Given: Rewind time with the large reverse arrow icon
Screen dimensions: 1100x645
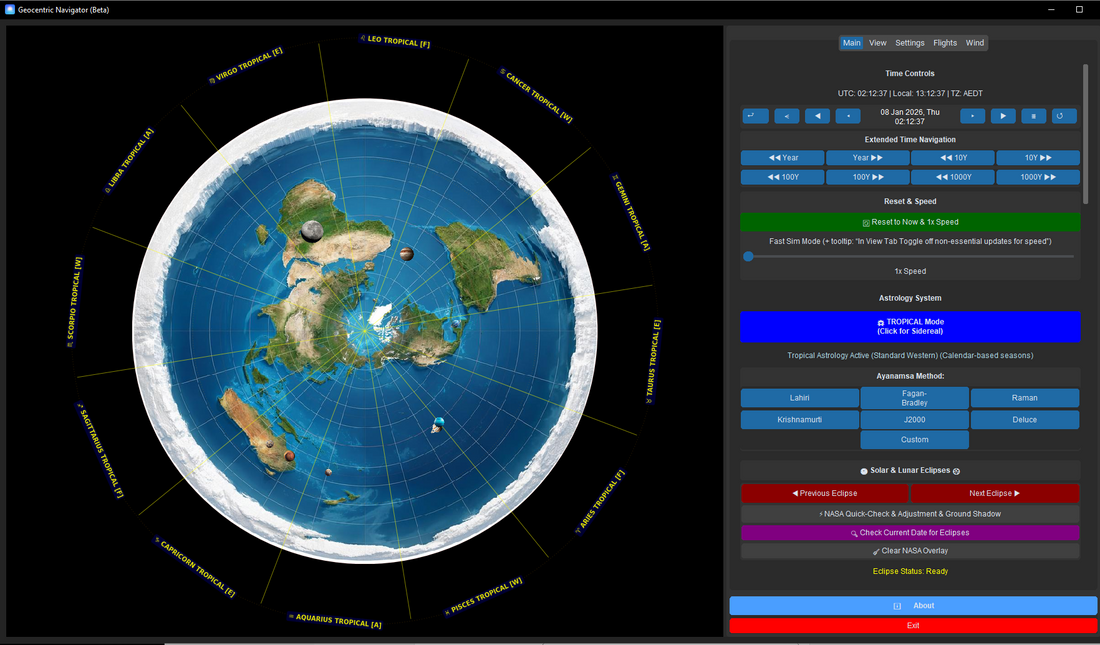Looking at the screenshot, I should pyautogui.click(x=817, y=116).
